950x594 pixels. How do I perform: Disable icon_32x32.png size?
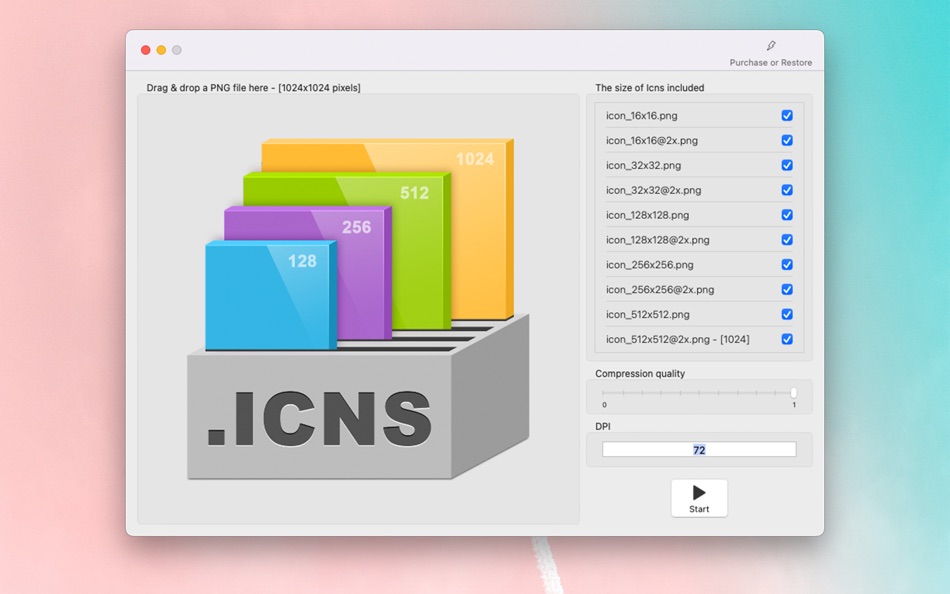[787, 165]
